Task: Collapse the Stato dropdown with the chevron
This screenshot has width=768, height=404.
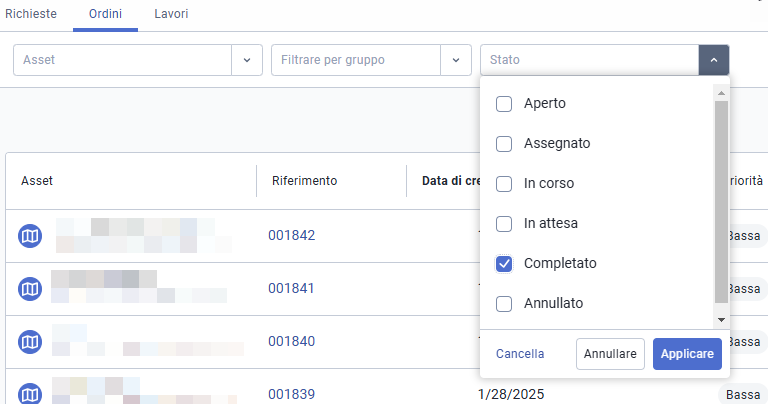Action: click(x=714, y=60)
